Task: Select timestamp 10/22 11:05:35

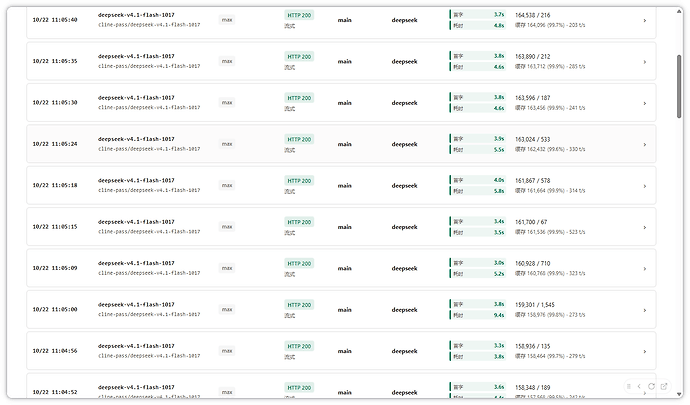Action: (55, 61)
